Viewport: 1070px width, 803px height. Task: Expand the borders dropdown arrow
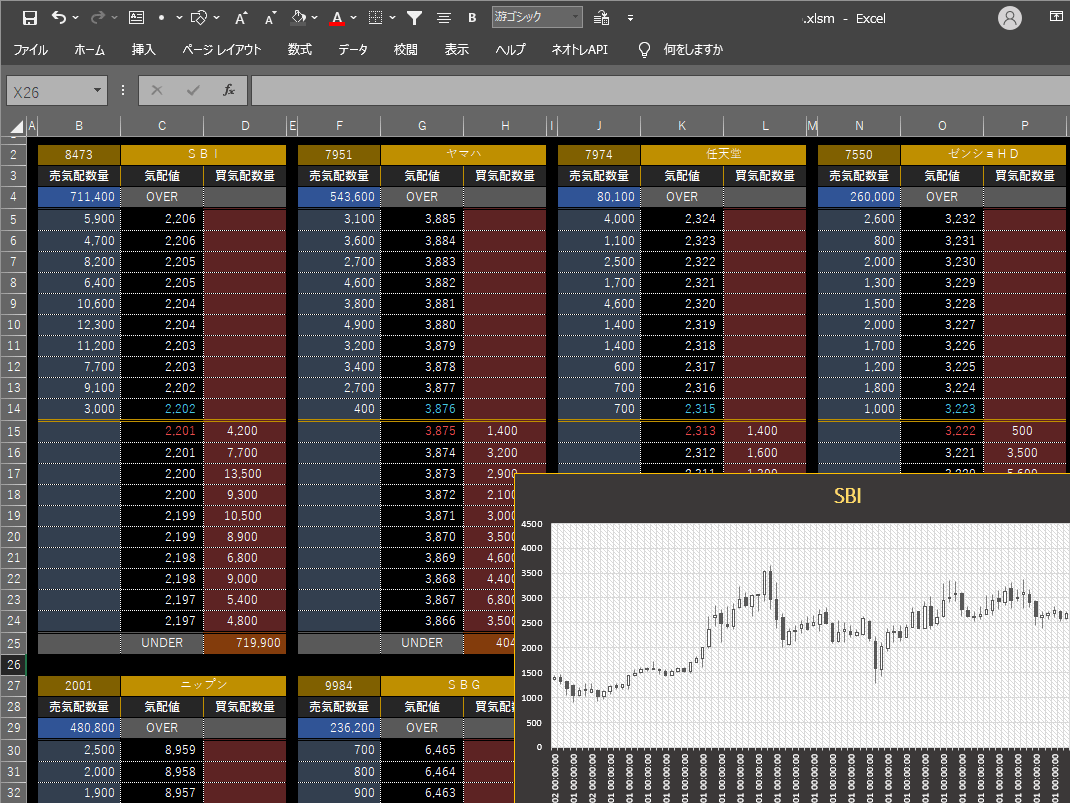392,18
